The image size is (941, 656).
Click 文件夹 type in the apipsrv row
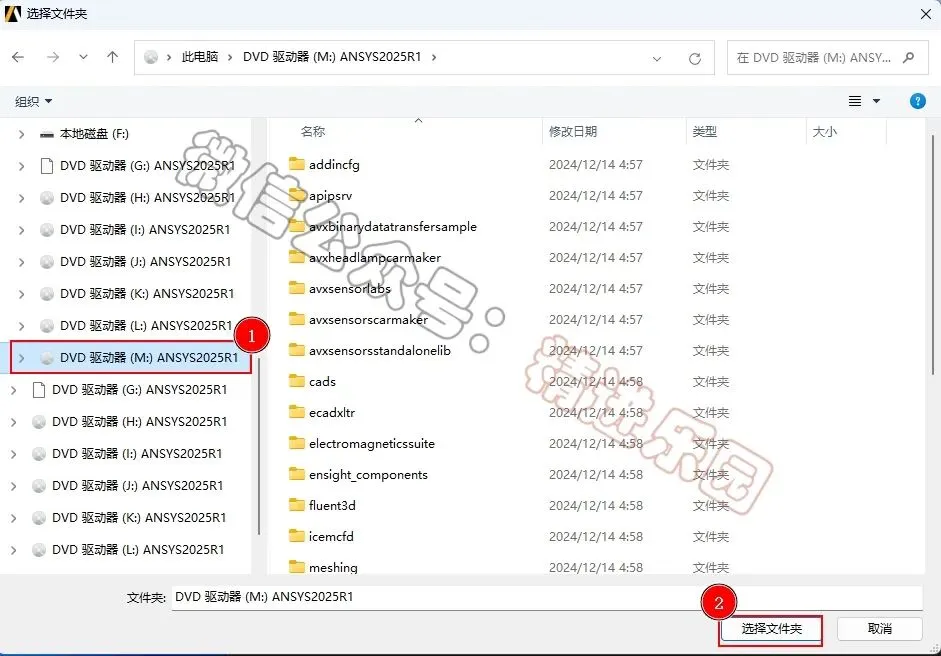point(711,196)
